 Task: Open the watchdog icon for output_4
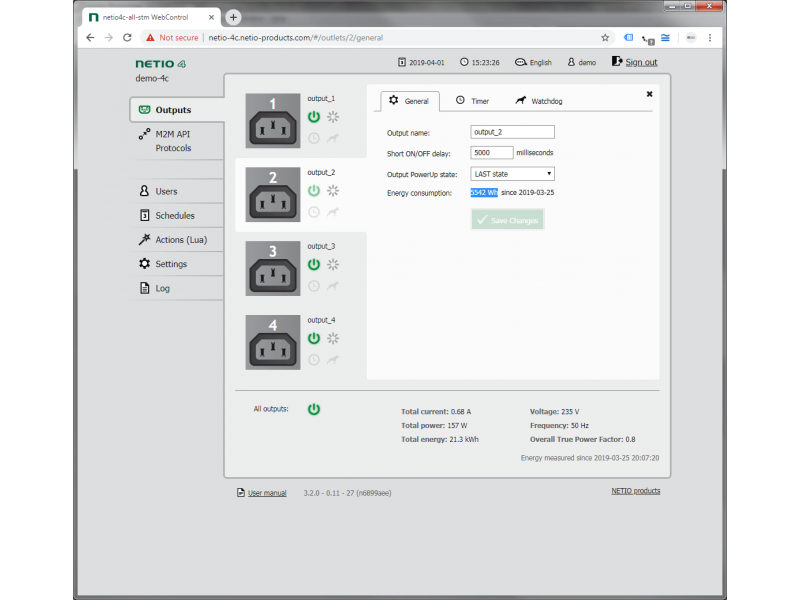(333, 360)
